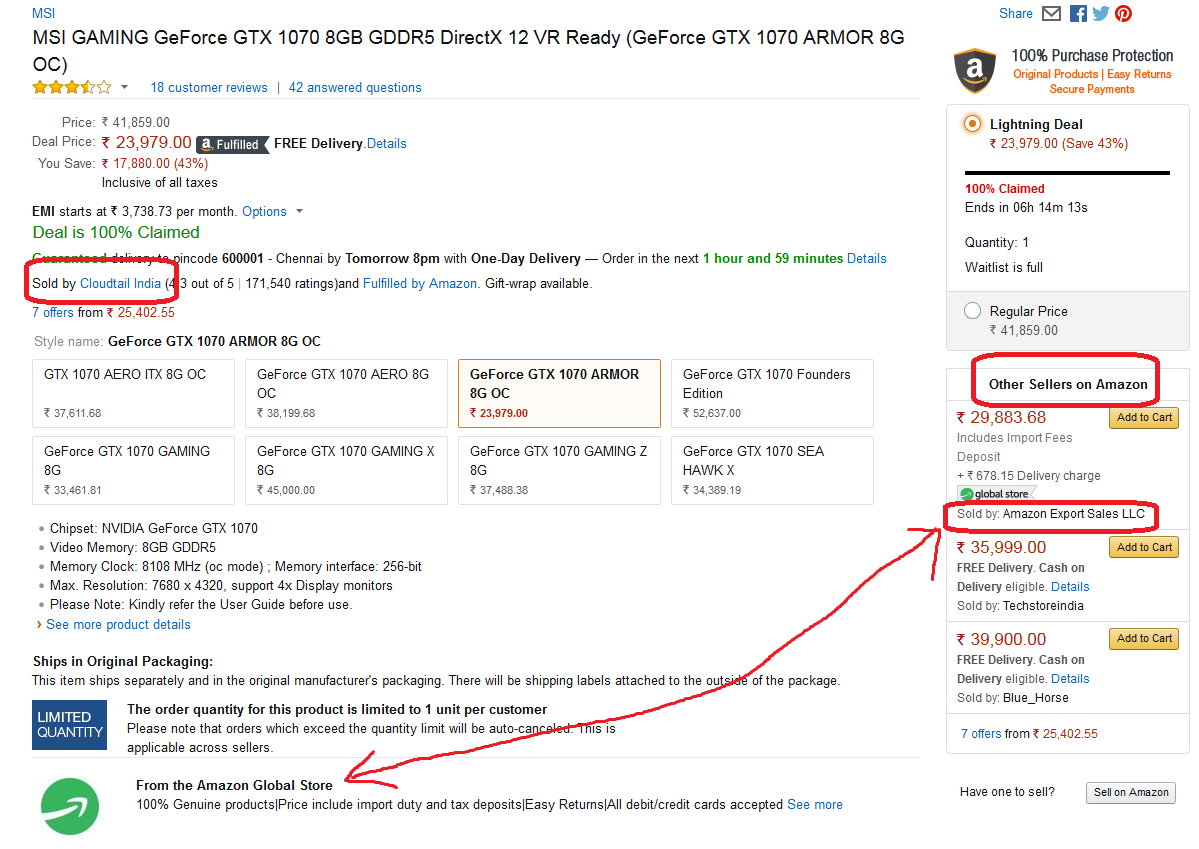The width and height of the screenshot is (1199, 849).
Task: Click the green Amazon Global Store logo
Action: tap(70, 806)
